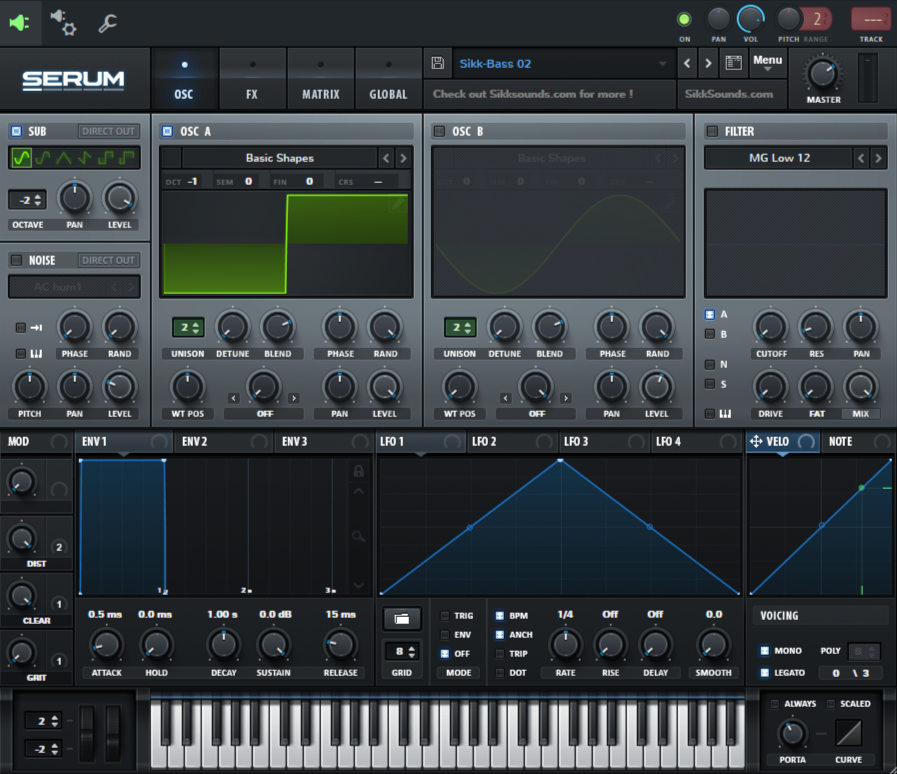Screen dimensions: 897x774
Task: Switch to the FX tab
Action: click(252, 80)
